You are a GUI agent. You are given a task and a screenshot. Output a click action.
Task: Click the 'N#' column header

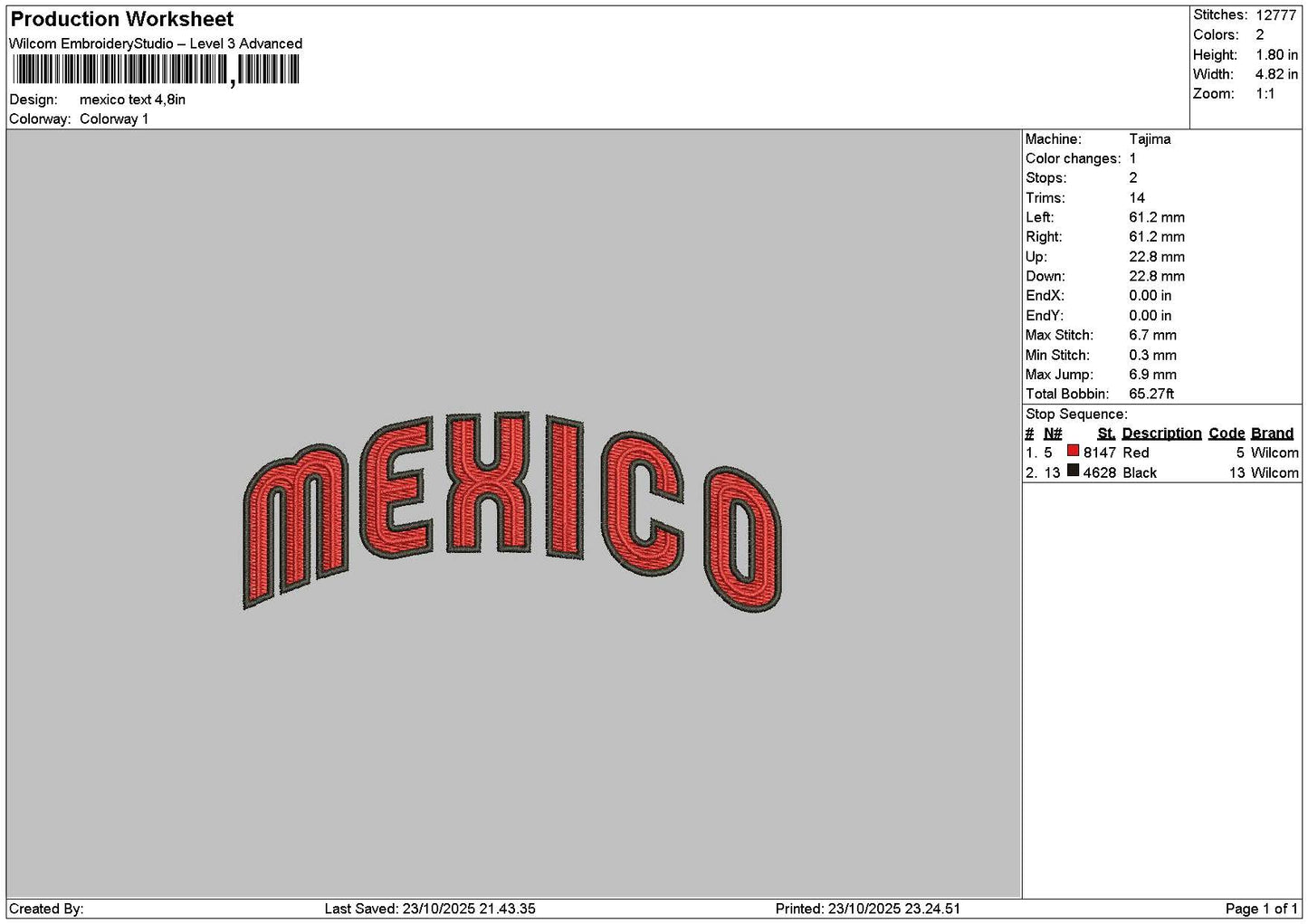pos(1053,433)
